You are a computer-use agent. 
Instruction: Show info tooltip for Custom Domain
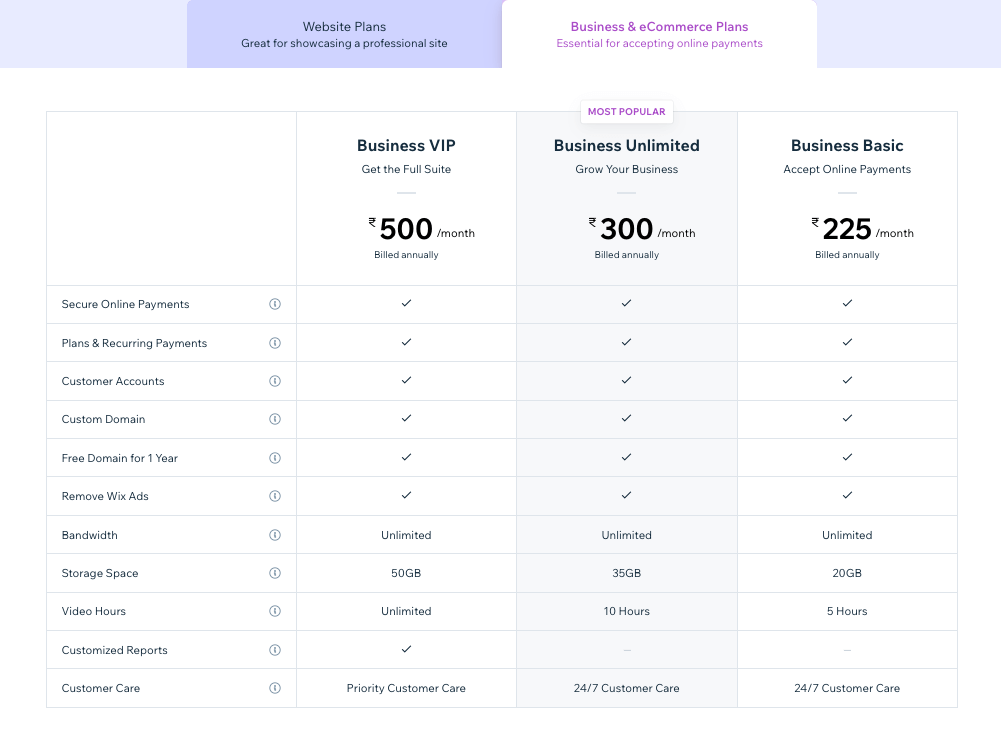coord(275,419)
